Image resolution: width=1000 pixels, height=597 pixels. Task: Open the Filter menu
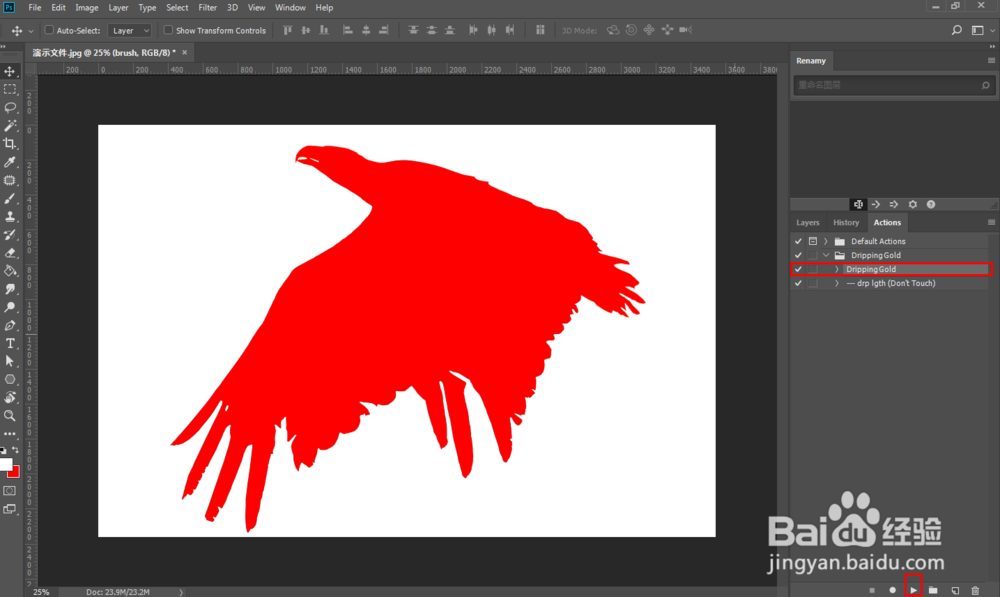pyautogui.click(x=207, y=8)
